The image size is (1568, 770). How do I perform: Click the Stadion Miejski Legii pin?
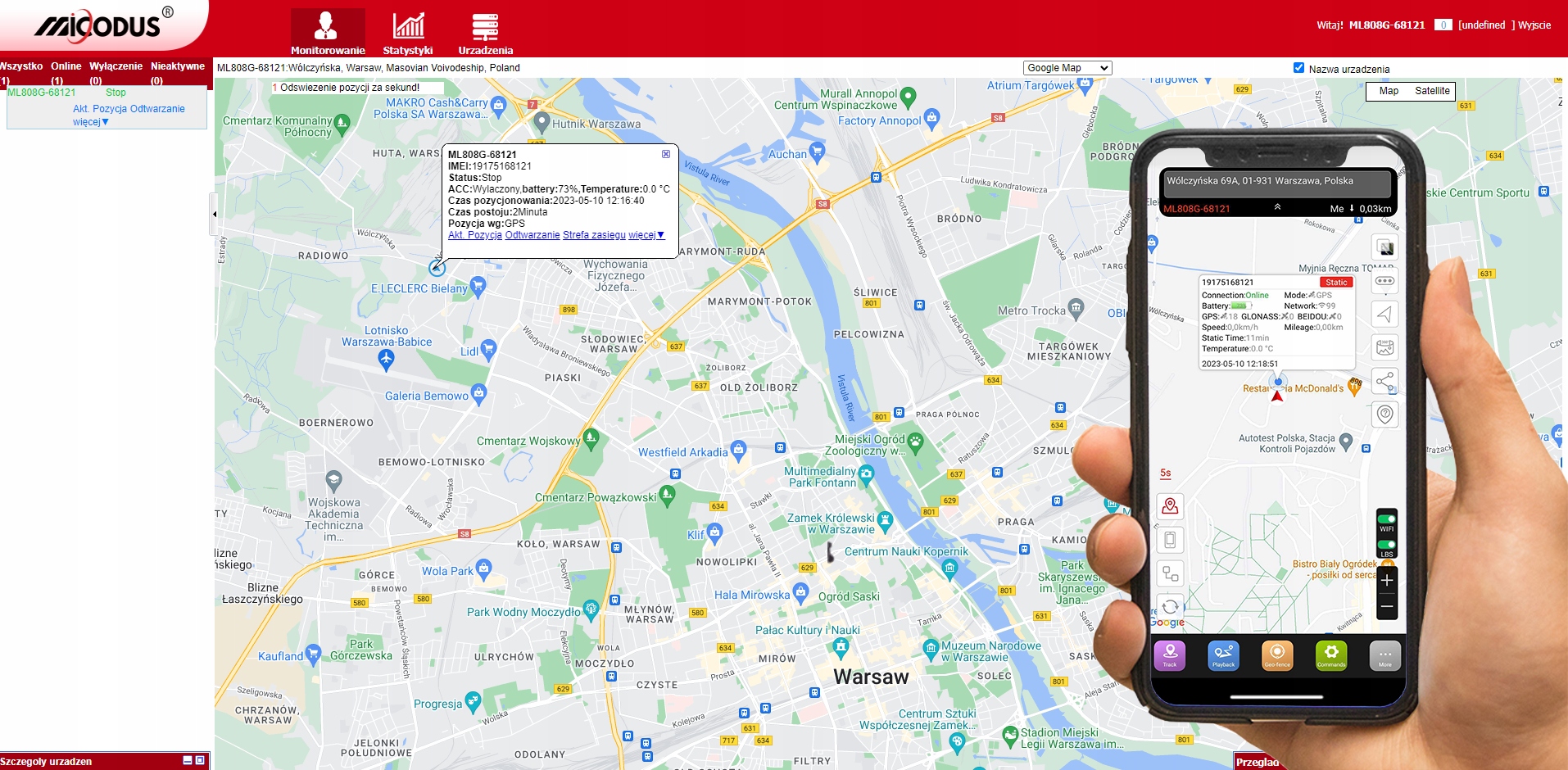pos(1010,735)
